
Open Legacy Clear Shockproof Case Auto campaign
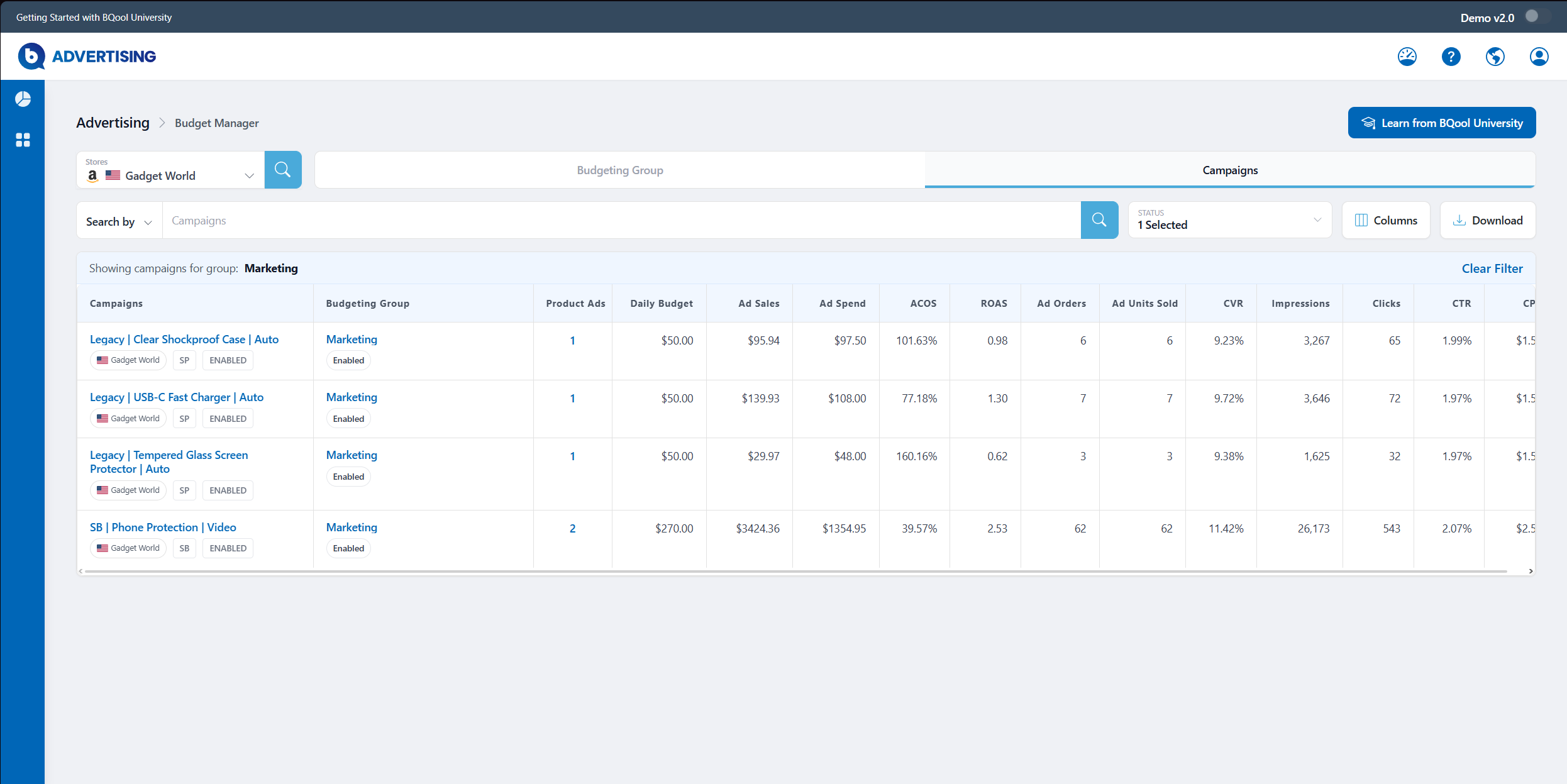(184, 340)
